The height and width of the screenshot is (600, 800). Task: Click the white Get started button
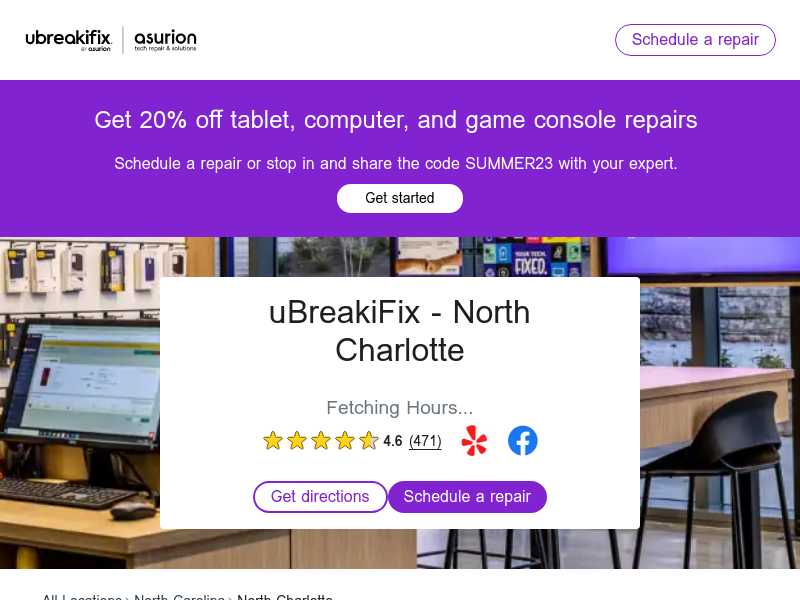click(x=399, y=198)
